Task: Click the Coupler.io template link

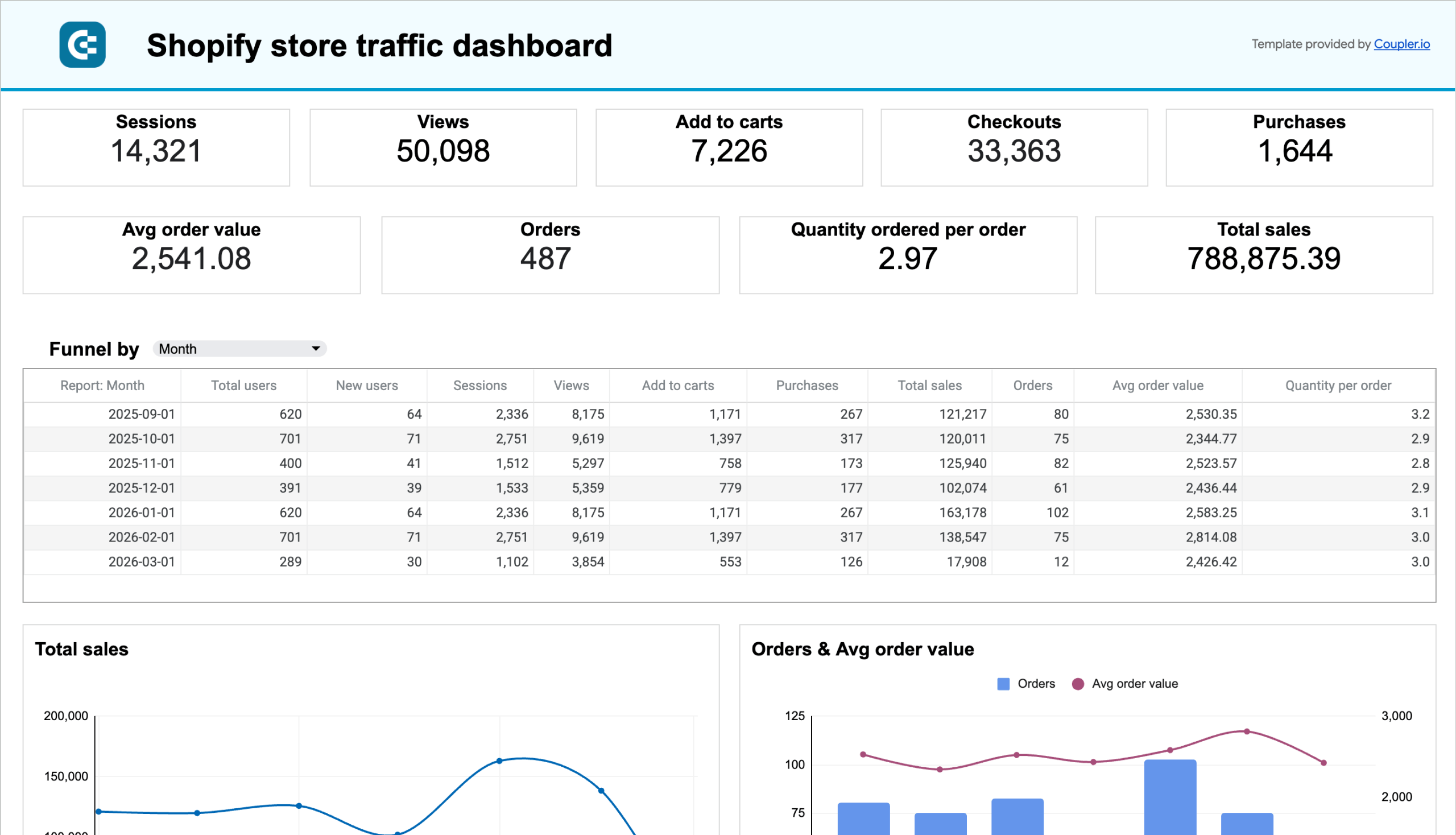Action: [x=1401, y=44]
